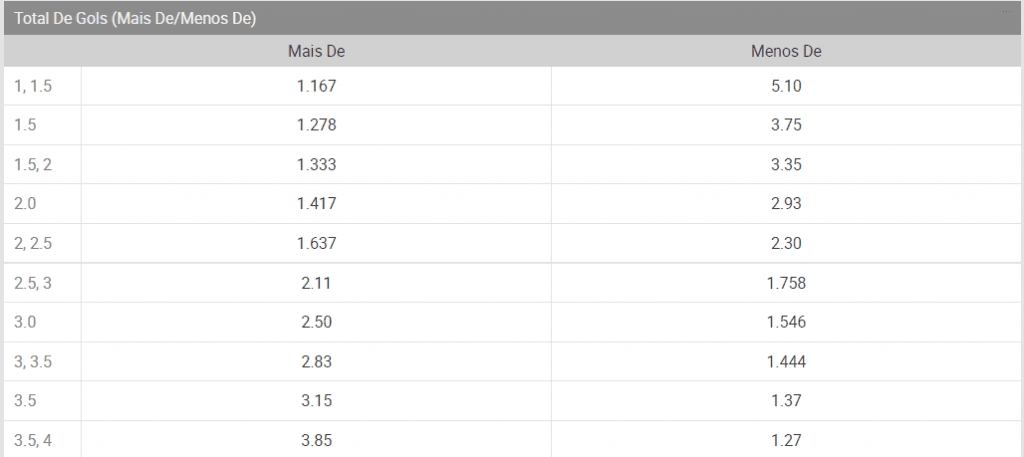
Task: Select Mais De odds 3.15
Action: point(316,400)
